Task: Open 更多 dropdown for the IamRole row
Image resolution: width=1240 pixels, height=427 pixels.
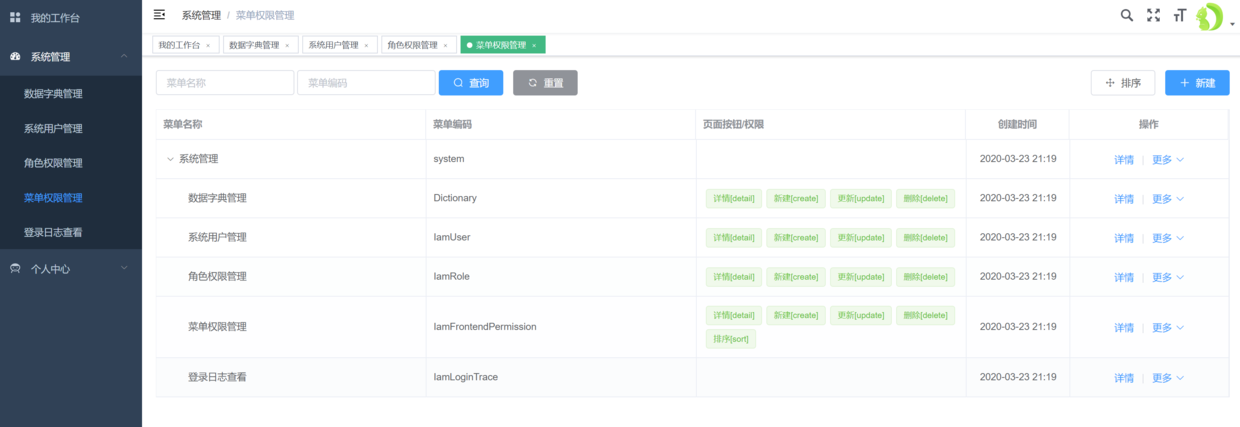Action: click(x=1168, y=277)
